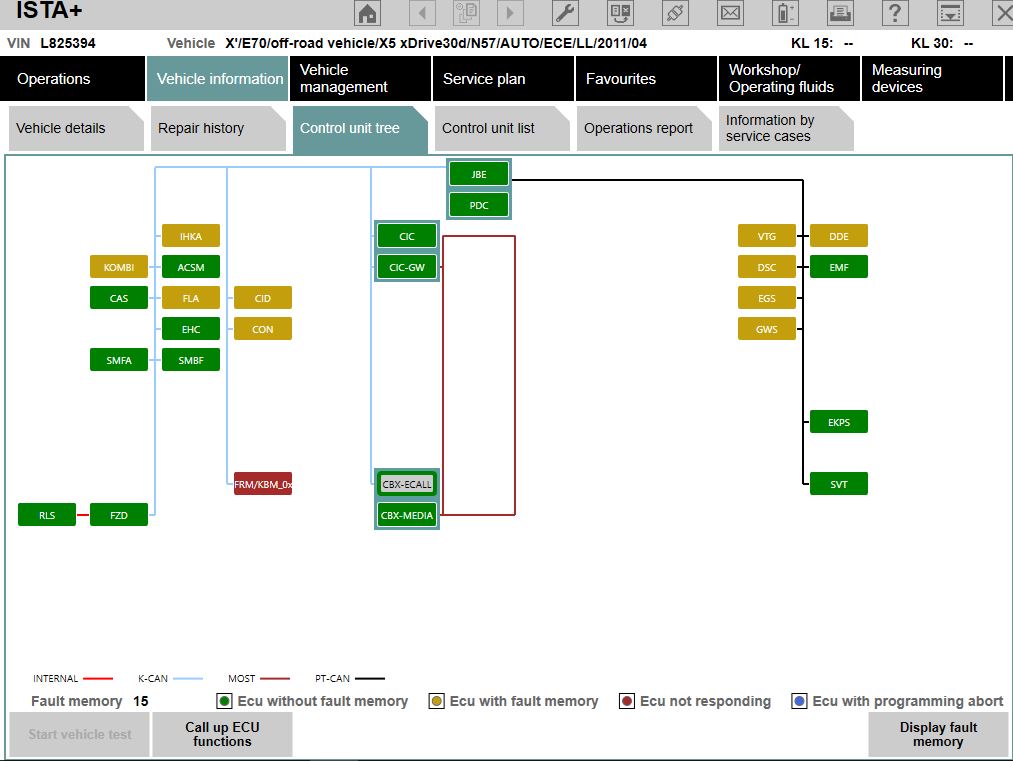Open the Repair history tab
This screenshot has width=1013, height=761.
coord(201,128)
